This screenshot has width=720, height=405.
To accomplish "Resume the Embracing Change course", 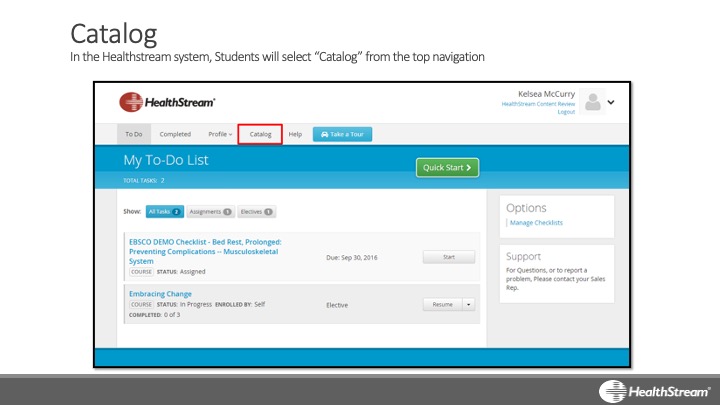I will point(442,304).
